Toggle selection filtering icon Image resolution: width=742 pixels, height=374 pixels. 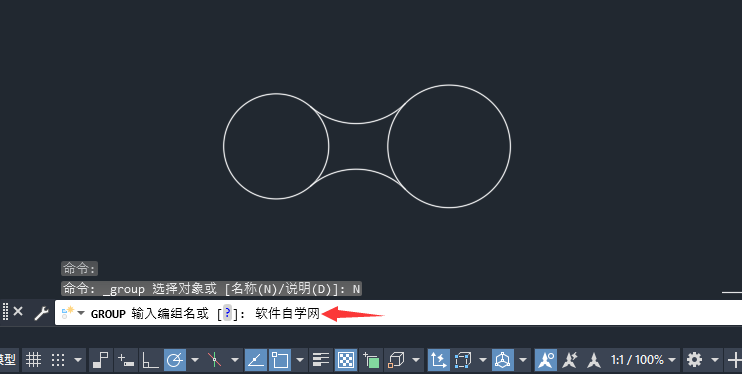[x=462, y=360]
